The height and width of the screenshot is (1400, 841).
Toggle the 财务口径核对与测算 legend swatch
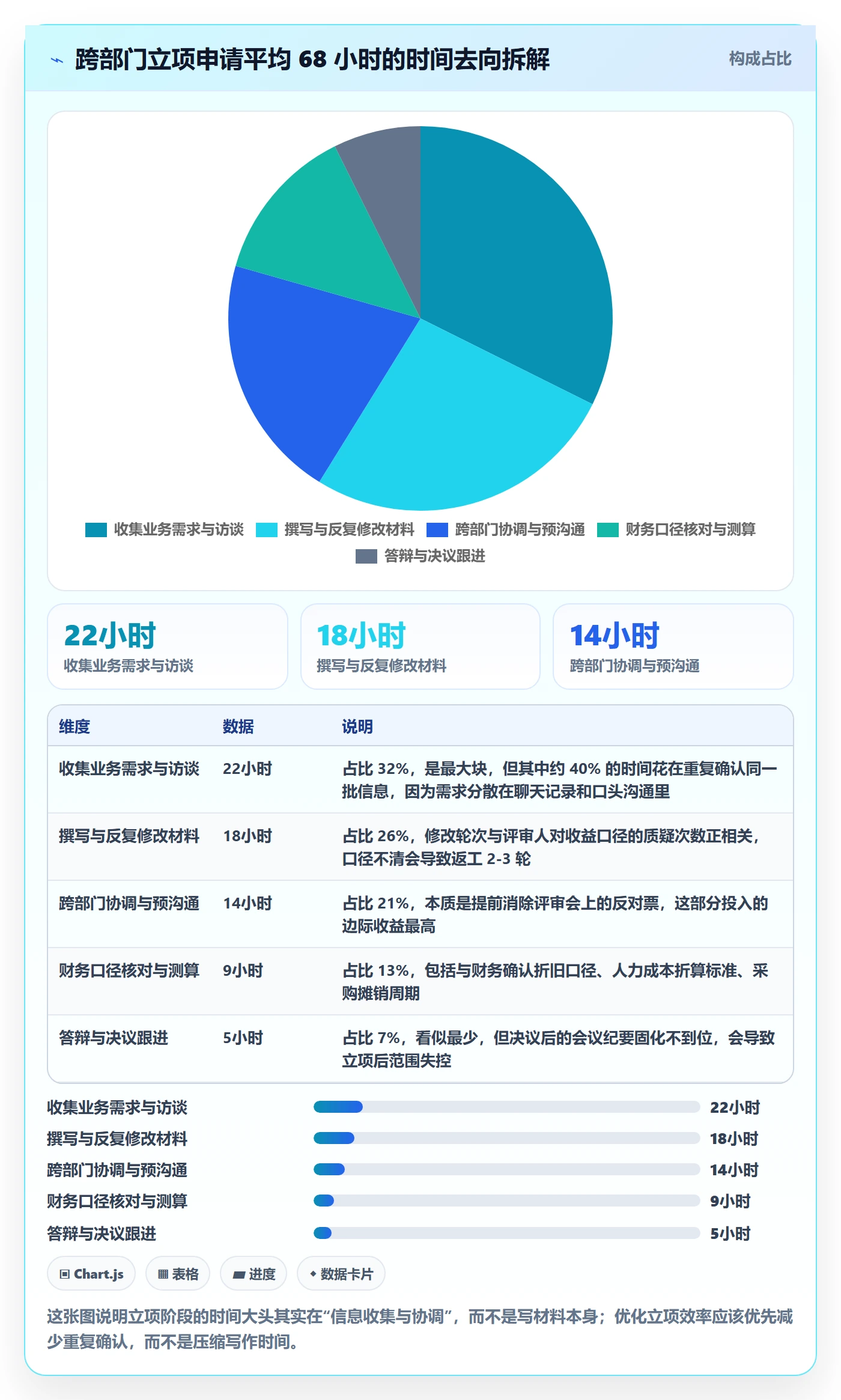[x=608, y=530]
